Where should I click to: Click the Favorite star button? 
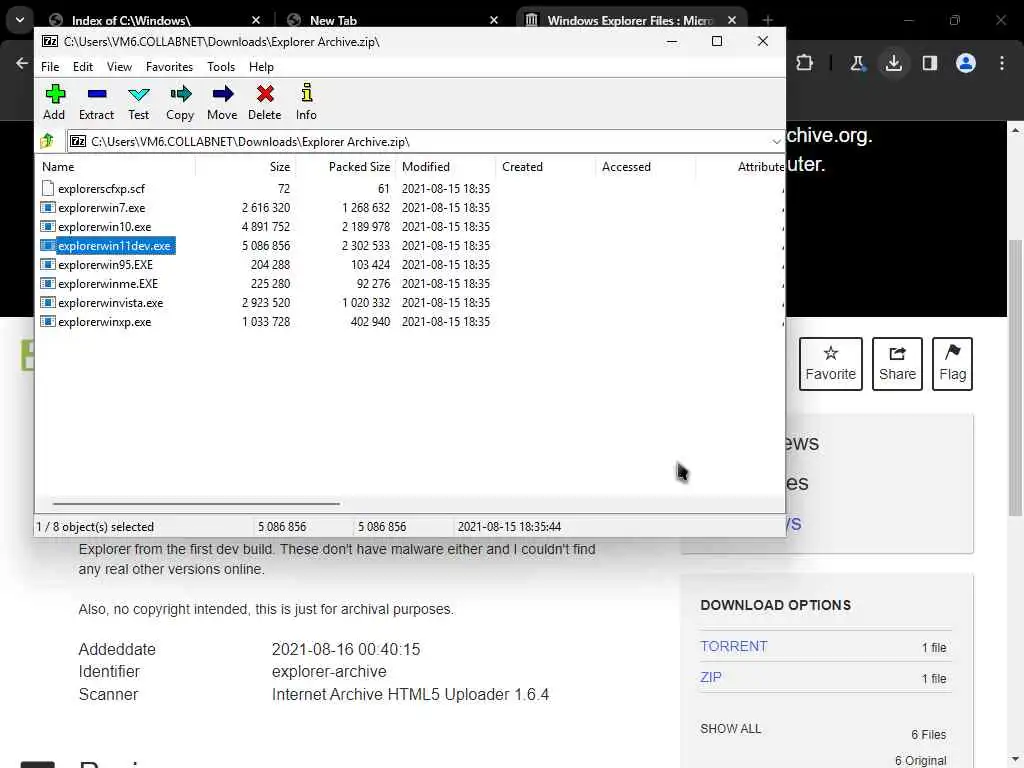tap(831, 364)
